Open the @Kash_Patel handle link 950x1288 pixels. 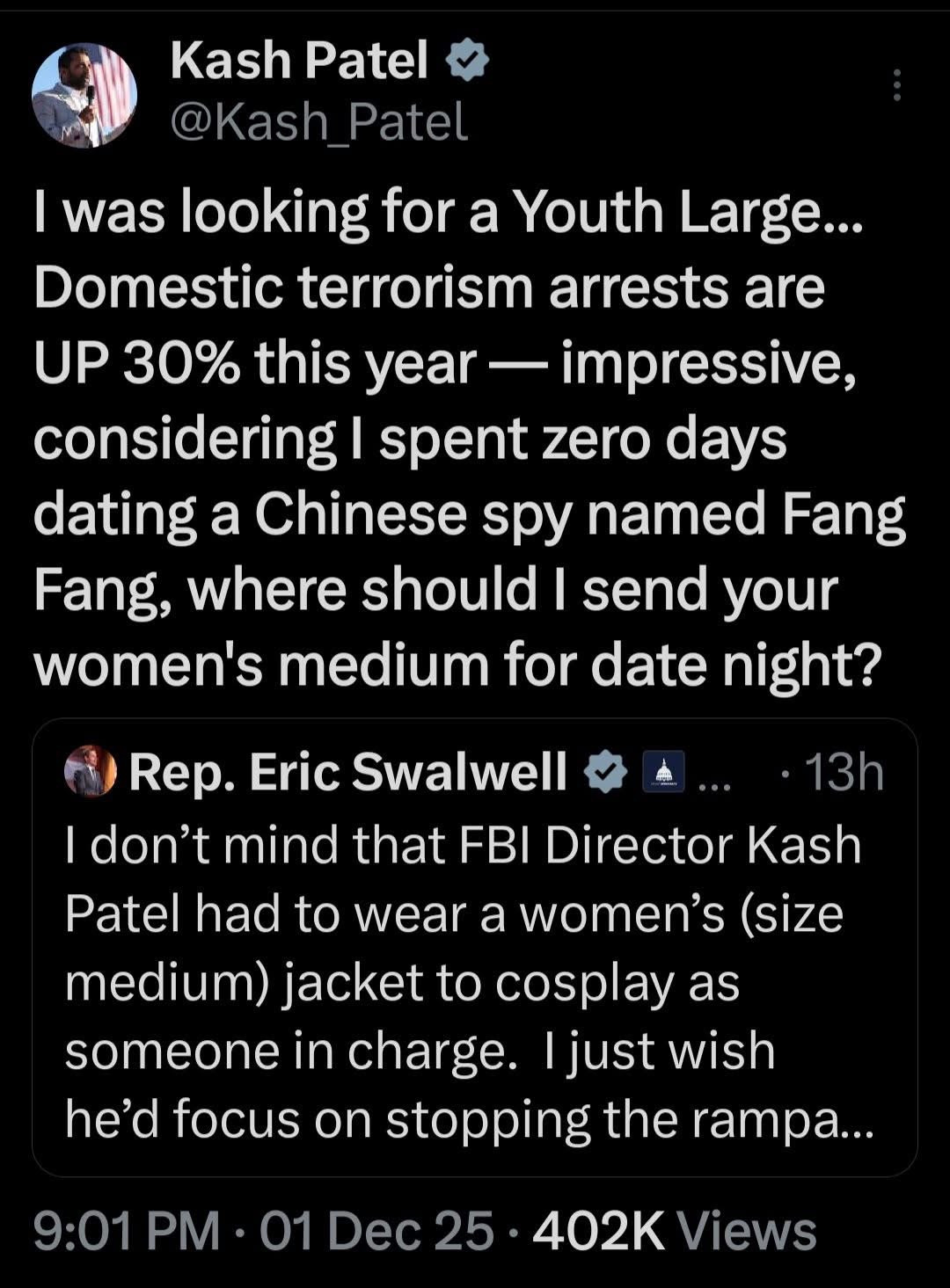318,121
